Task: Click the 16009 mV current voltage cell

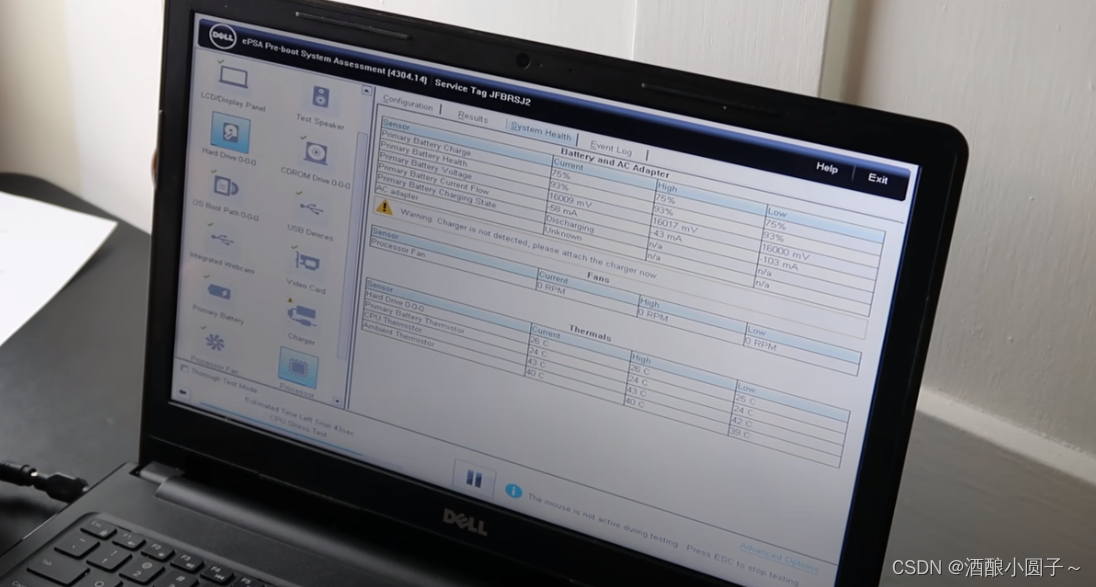Action: (x=570, y=202)
